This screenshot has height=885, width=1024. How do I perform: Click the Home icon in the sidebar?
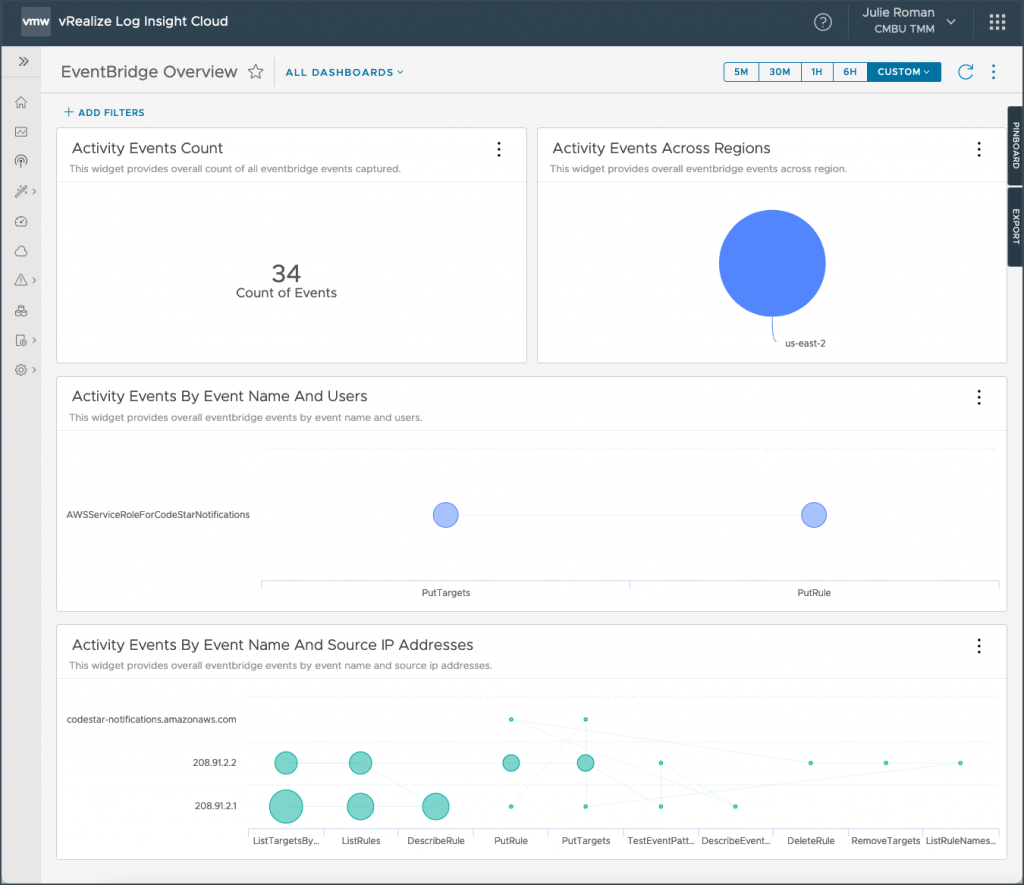(x=21, y=102)
